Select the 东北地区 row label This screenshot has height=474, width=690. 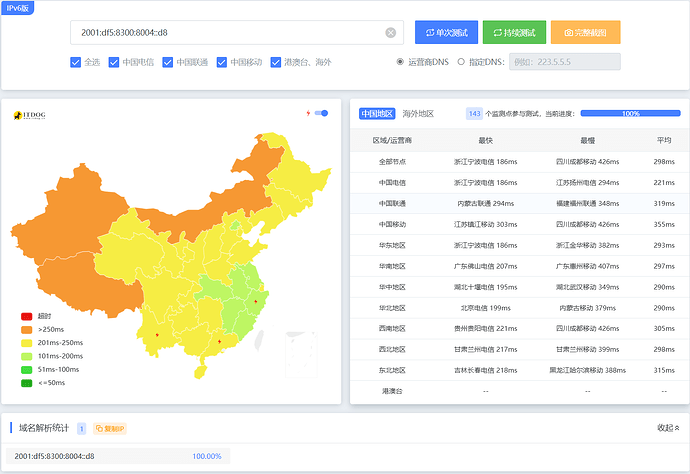pos(392,370)
